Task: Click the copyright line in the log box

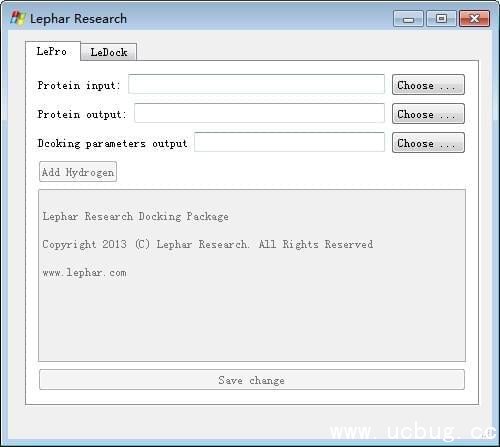Action: (208, 244)
